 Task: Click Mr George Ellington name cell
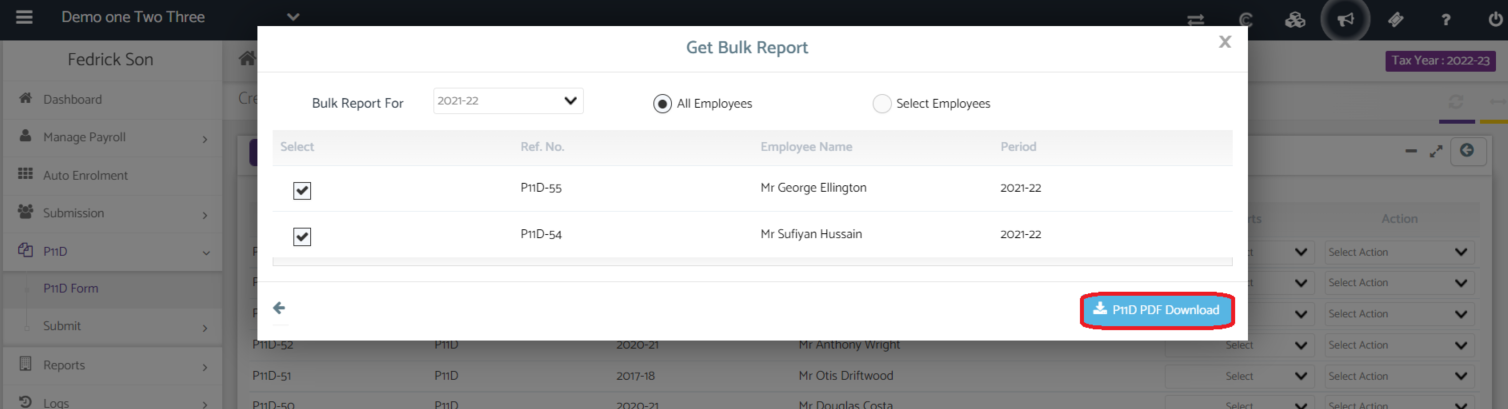click(x=813, y=187)
